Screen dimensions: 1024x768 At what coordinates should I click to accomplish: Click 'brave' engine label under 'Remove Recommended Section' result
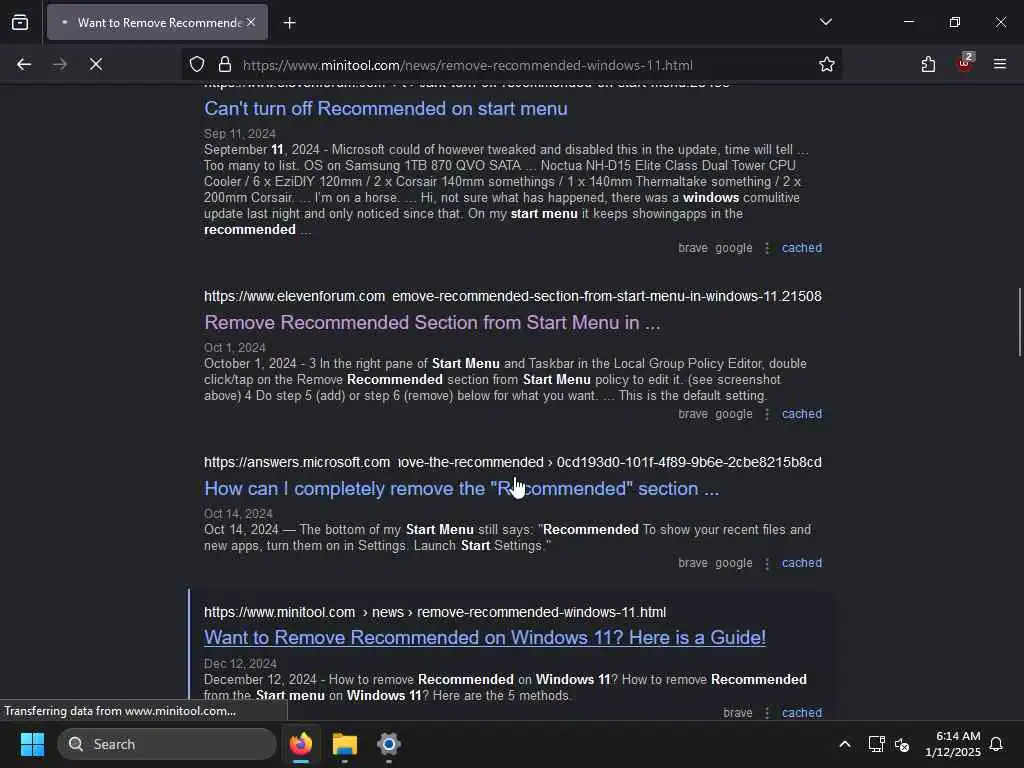[x=692, y=413]
